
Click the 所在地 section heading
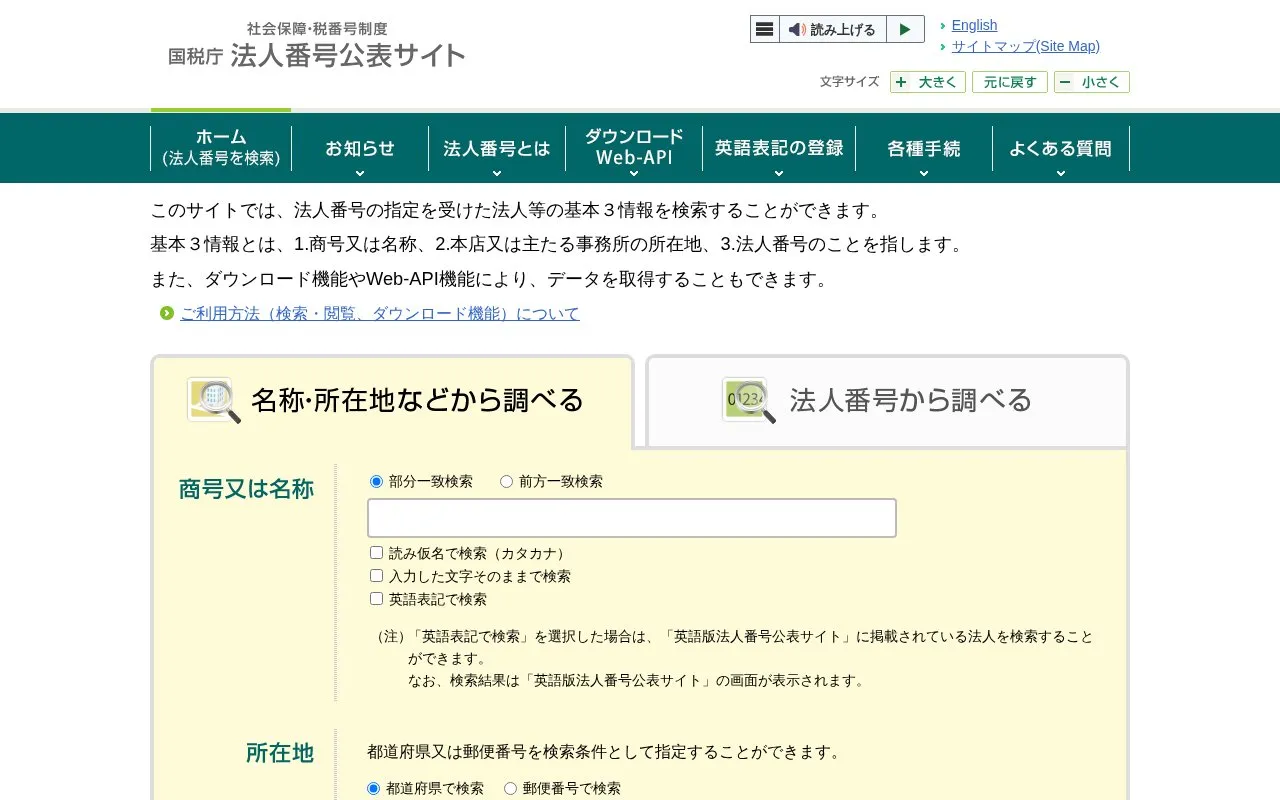(x=280, y=753)
